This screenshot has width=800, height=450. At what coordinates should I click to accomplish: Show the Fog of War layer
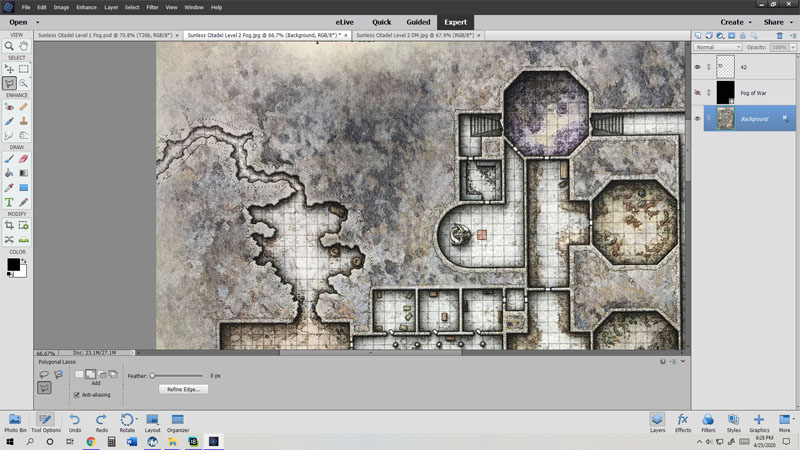click(697, 93)
